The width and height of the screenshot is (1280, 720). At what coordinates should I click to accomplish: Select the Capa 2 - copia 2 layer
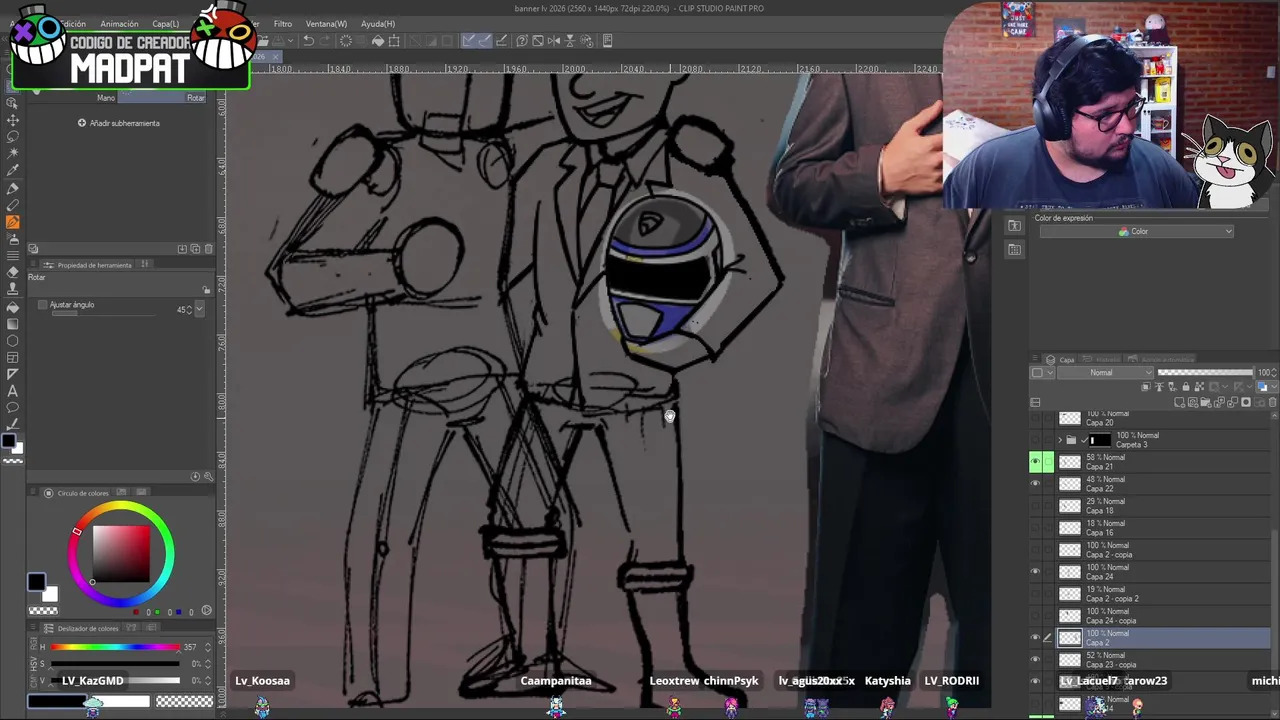1160,594
